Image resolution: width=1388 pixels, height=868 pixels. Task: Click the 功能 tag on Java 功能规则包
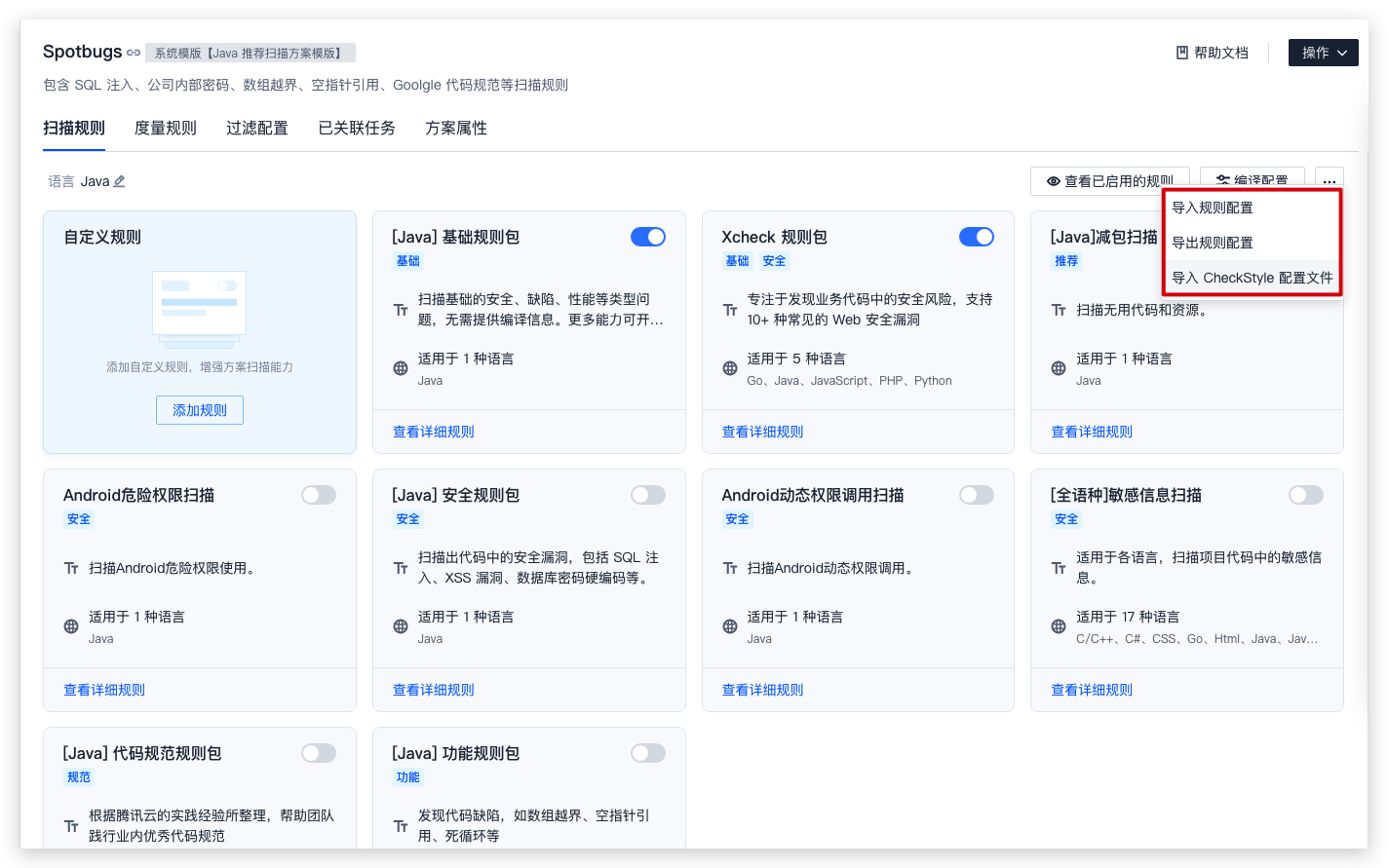coord(408,777)
